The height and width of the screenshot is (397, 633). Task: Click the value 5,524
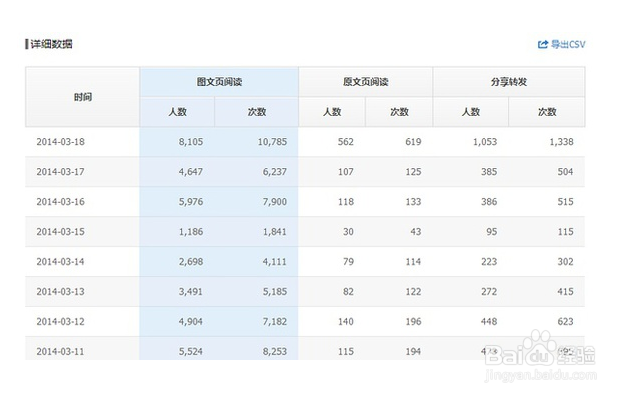(191, 351)
